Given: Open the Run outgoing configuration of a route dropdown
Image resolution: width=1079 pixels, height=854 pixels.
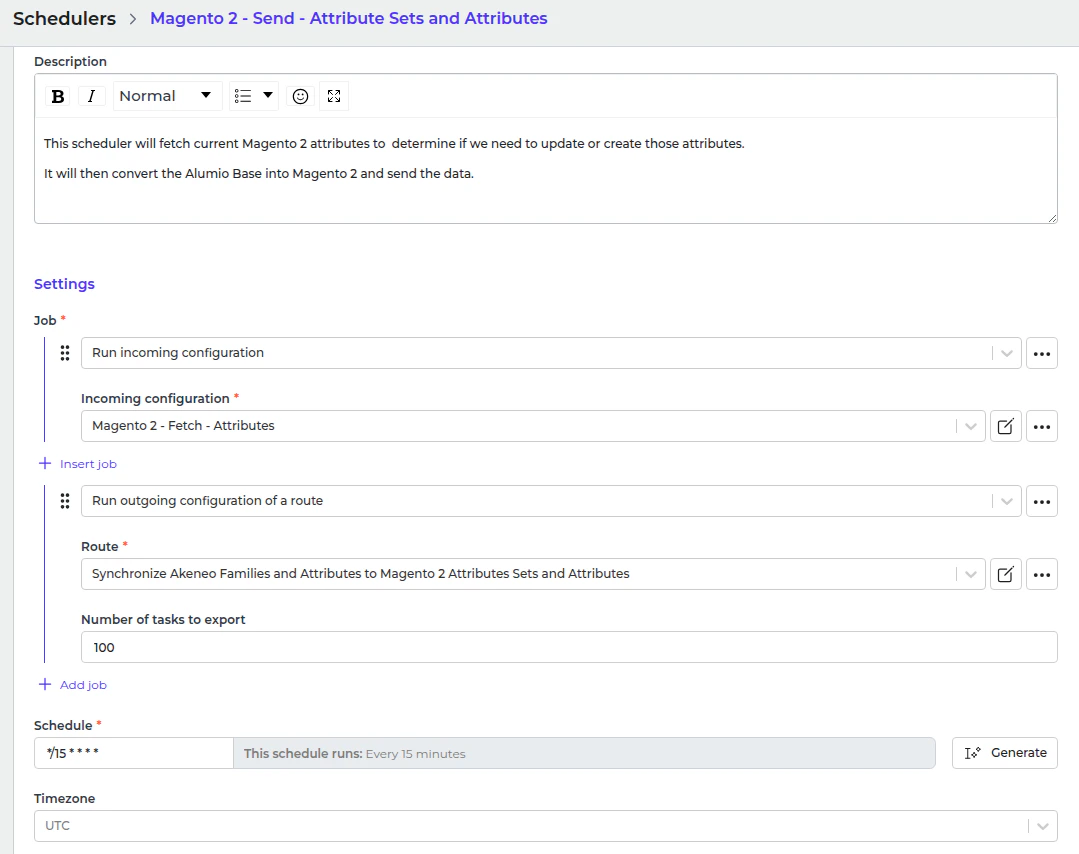Looking at the screenshot, I should tap(551, 501).
